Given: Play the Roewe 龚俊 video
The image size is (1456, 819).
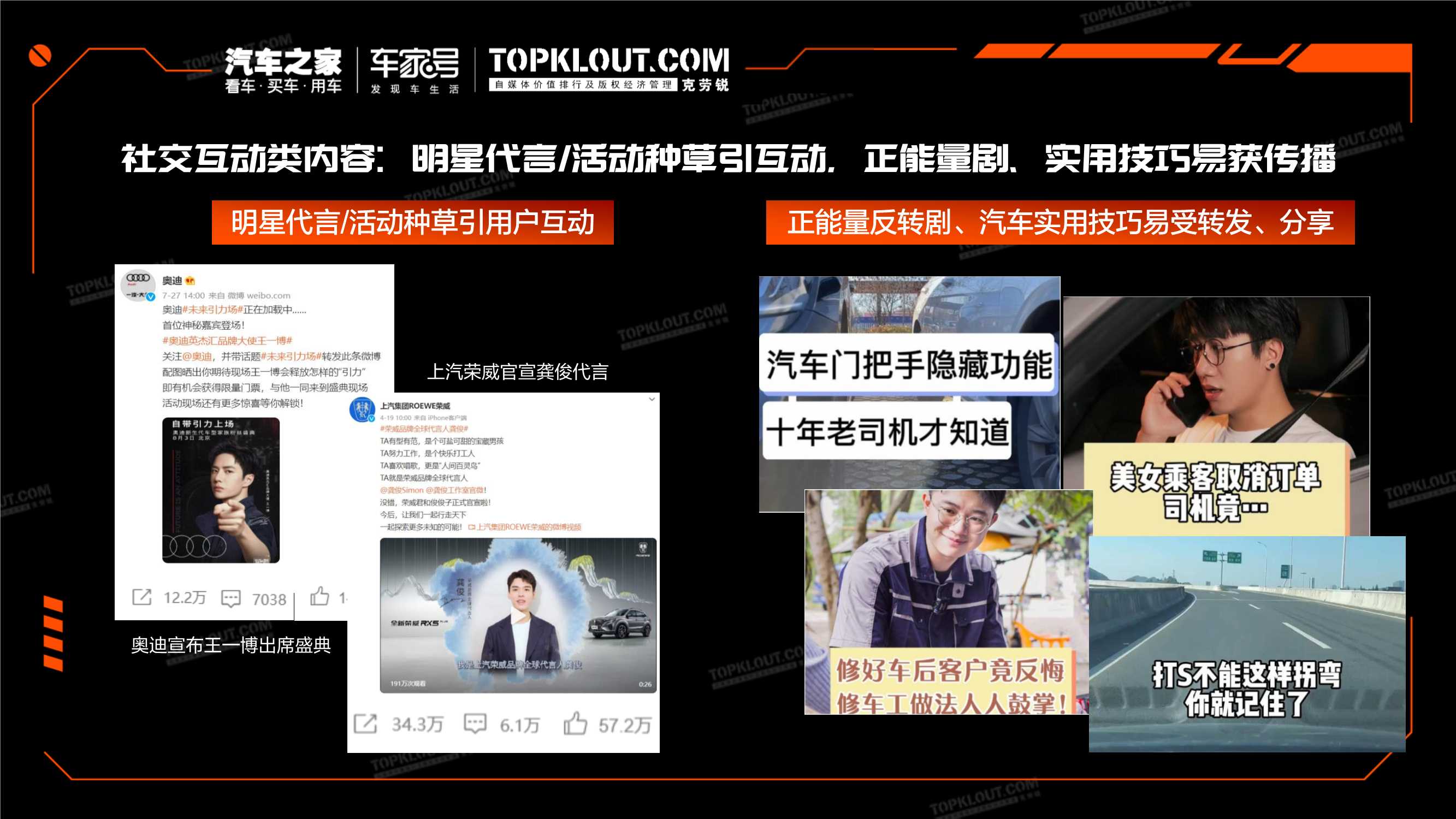Looking at the screenshot, I should [518, 615].
